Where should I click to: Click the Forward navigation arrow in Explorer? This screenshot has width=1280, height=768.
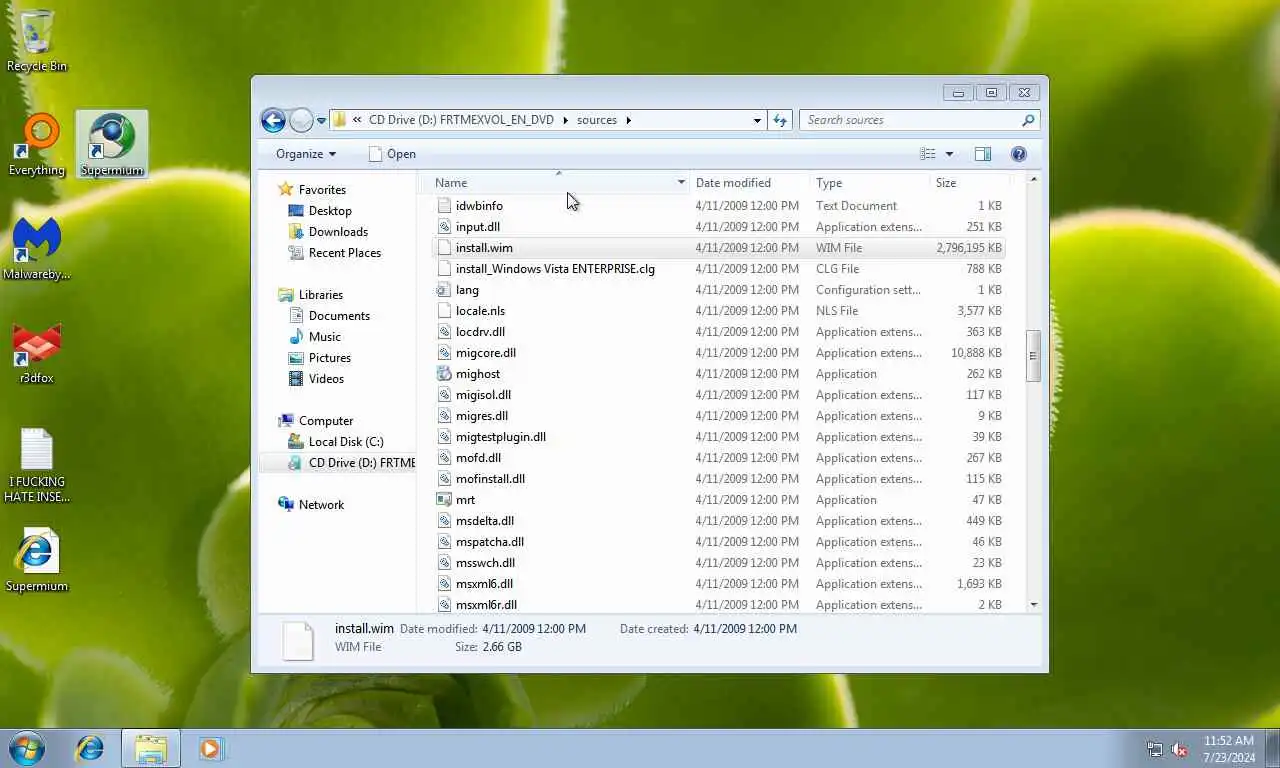point(301,120)
